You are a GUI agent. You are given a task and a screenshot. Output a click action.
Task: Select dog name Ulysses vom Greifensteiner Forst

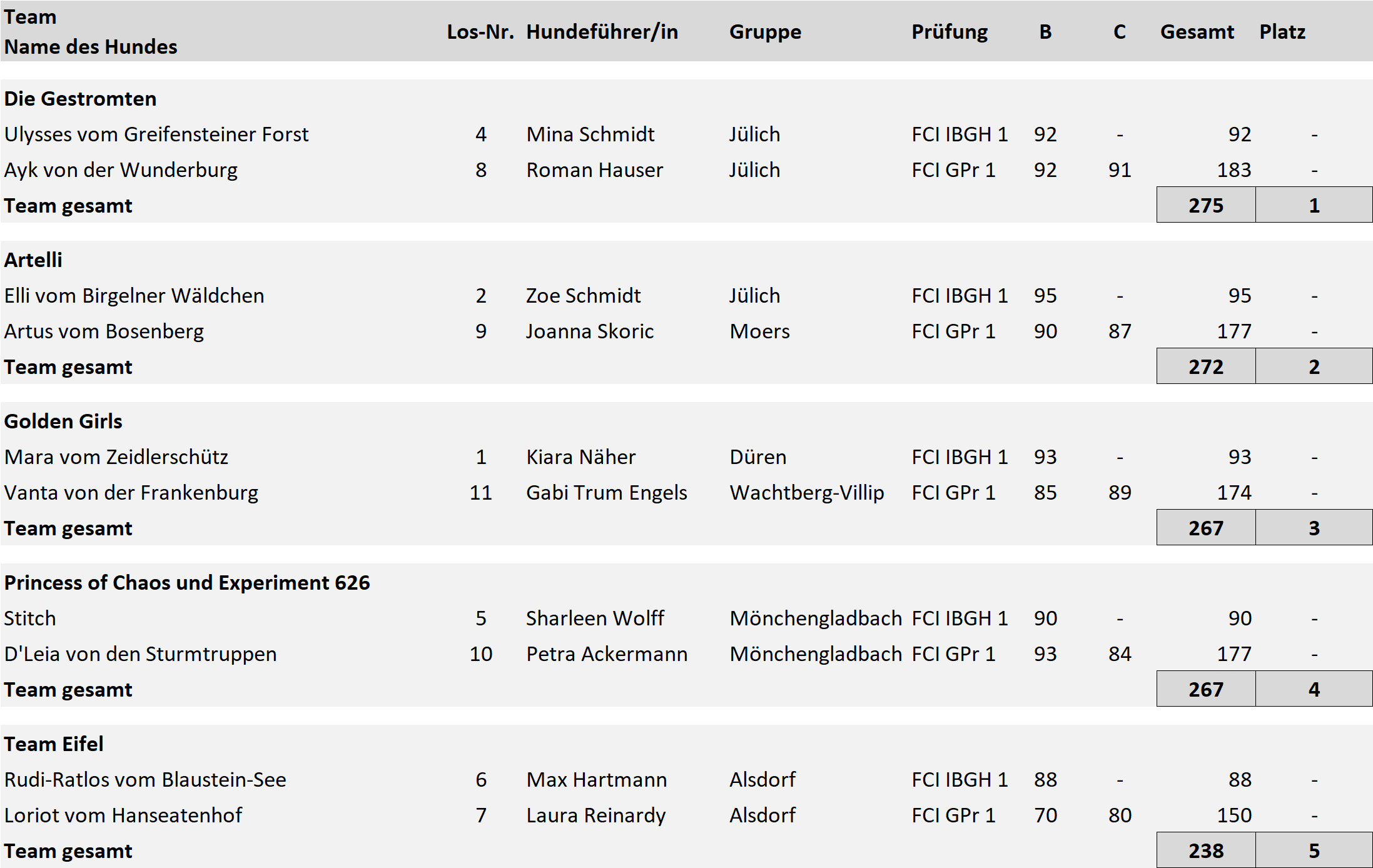pyautogui.click(x=156, y=134)
